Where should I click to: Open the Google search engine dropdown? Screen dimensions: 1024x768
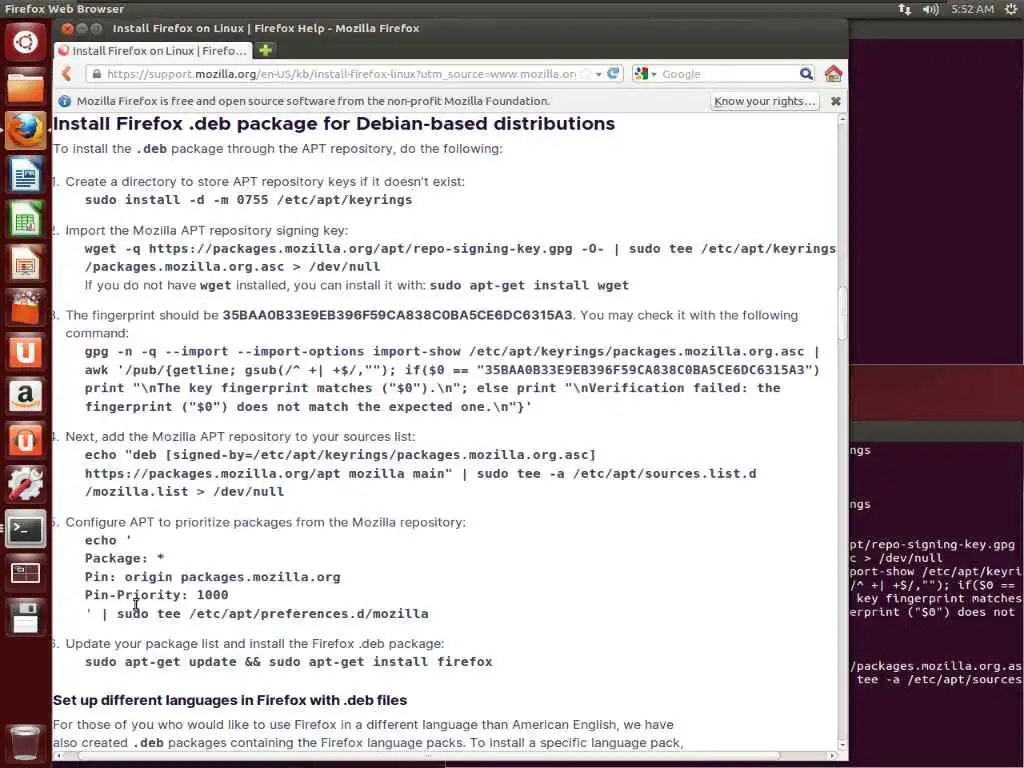pos(645,74)
